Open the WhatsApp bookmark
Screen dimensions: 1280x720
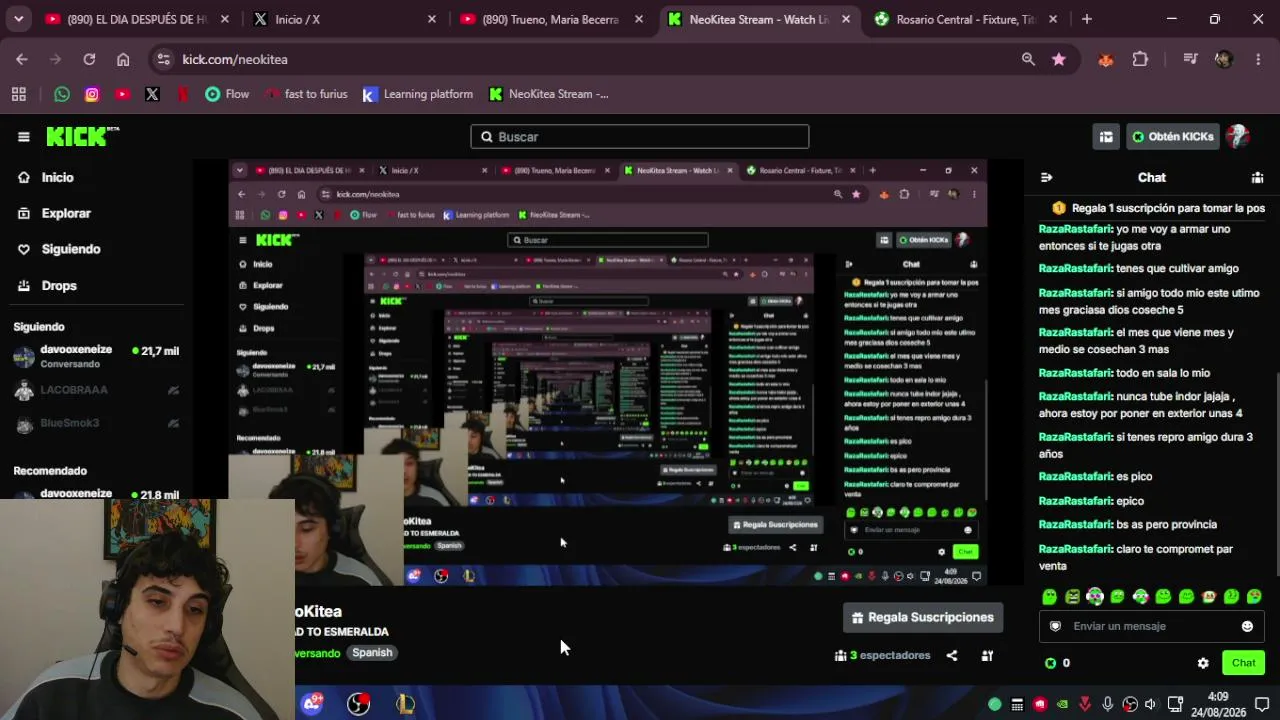tap(62, 94)
